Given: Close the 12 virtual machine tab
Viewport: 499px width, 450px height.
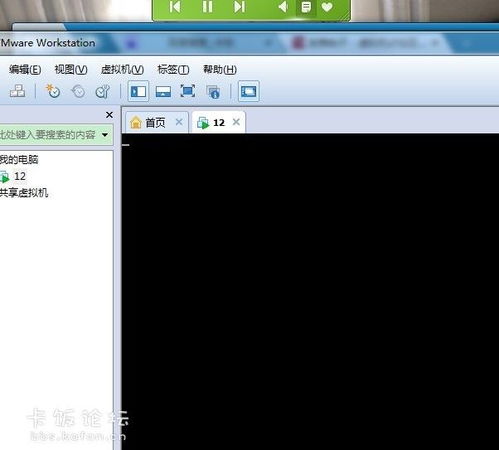Looking at the screenshot, I should point(236,122).
